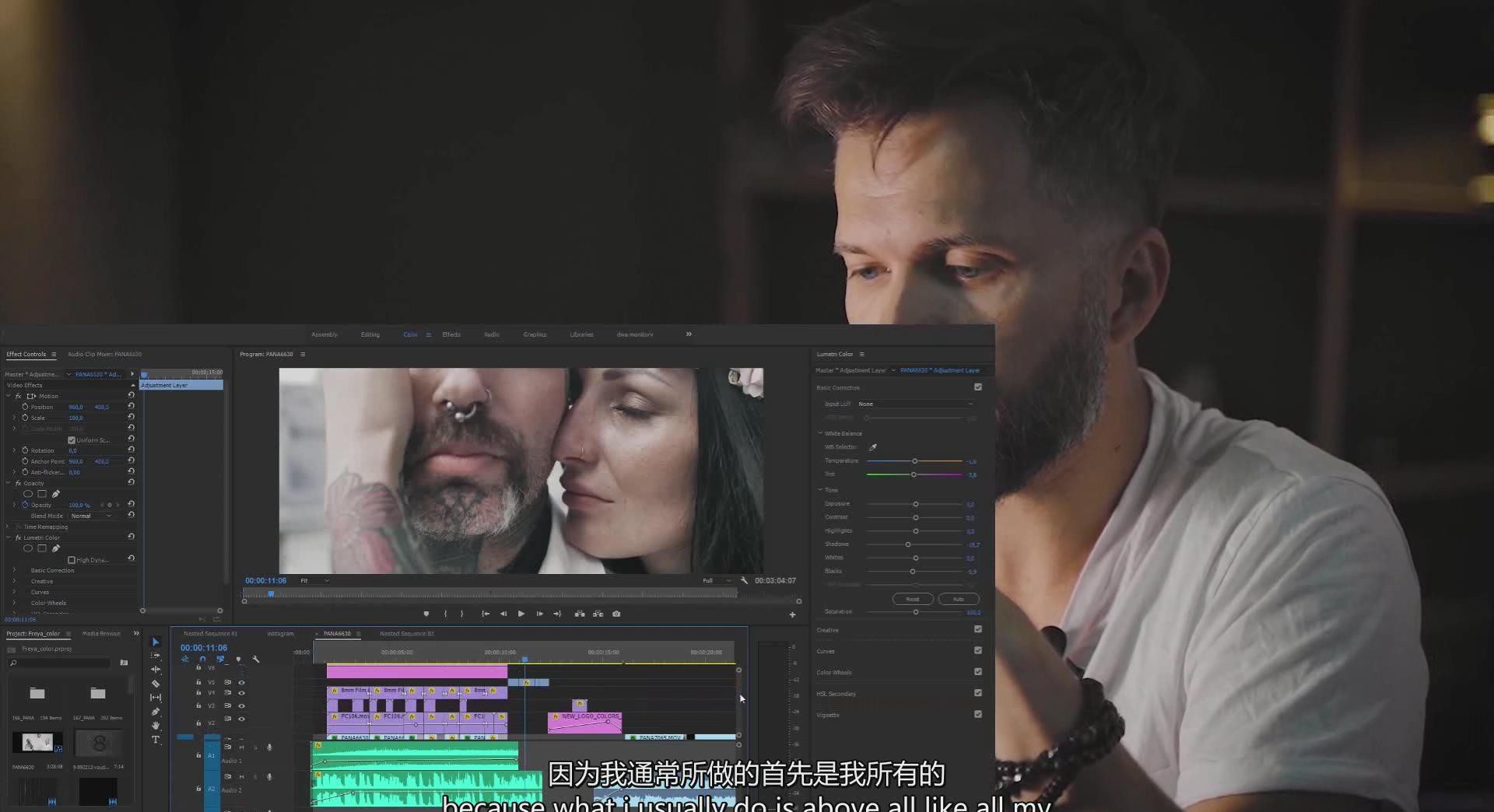Open the Blend Mode Normal dropdown
The image size is (1494, 812).
(x=91, y=516)
